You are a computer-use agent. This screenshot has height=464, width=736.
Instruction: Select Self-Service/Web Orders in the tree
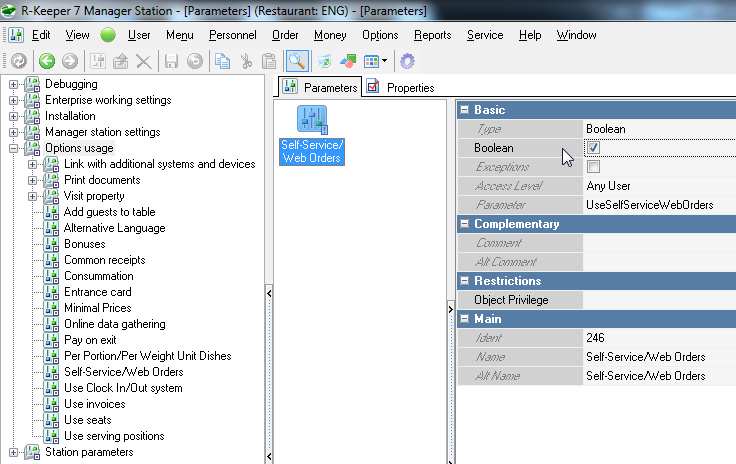pos(123,372)
